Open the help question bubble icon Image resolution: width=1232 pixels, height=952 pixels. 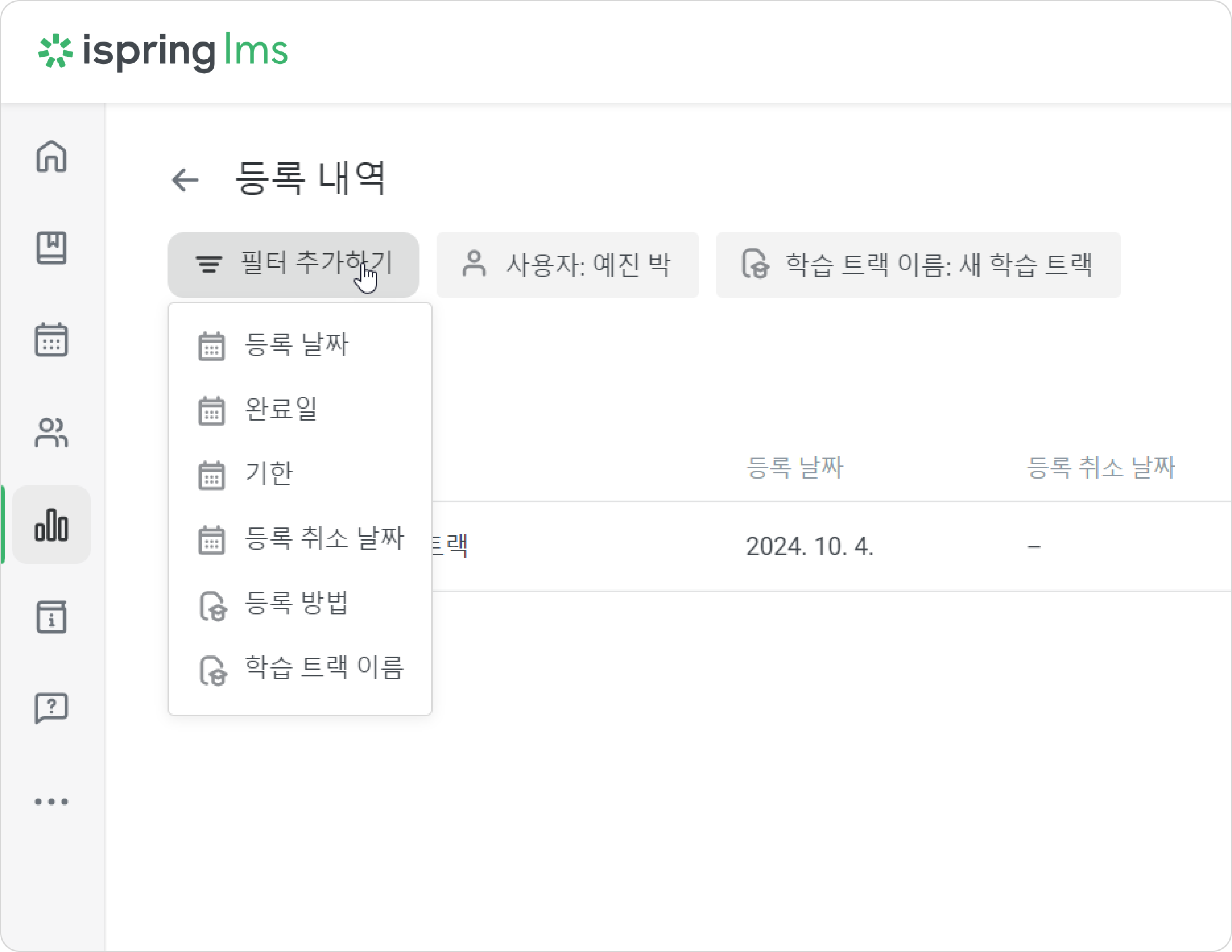51,708
